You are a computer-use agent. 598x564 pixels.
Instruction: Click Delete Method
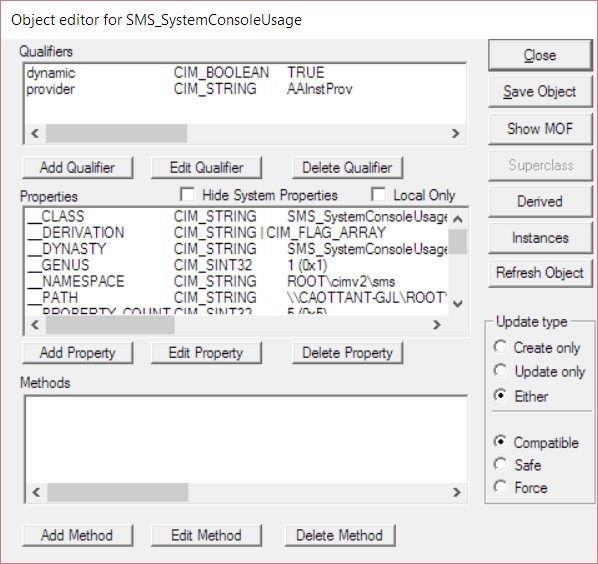click(x=340, y=535)
